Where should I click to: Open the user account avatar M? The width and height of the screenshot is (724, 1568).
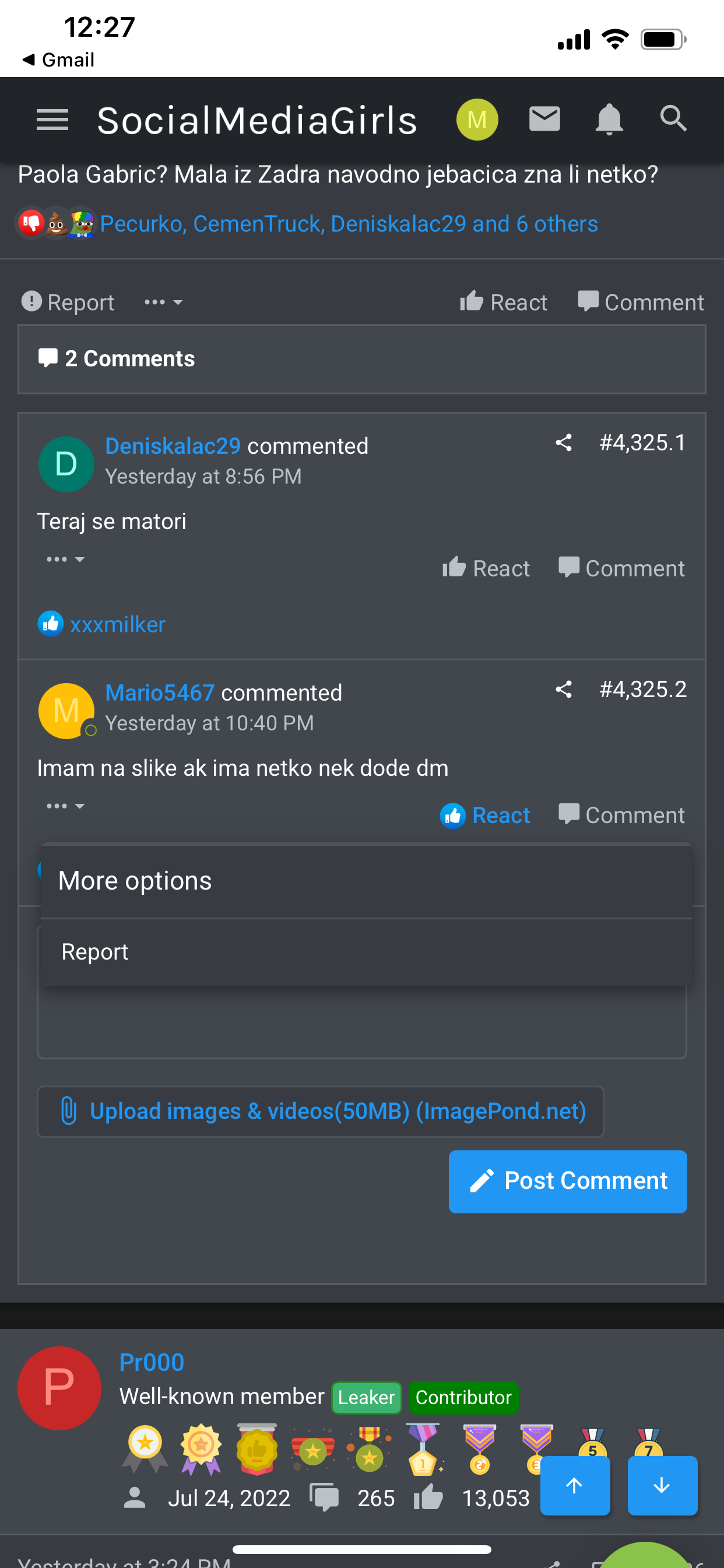(x=477, y=120)
